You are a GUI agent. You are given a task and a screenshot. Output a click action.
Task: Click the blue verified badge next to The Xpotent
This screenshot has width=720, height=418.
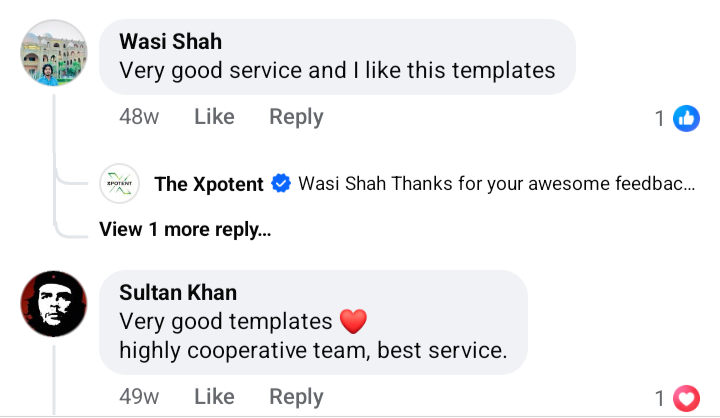click(282, 184)
